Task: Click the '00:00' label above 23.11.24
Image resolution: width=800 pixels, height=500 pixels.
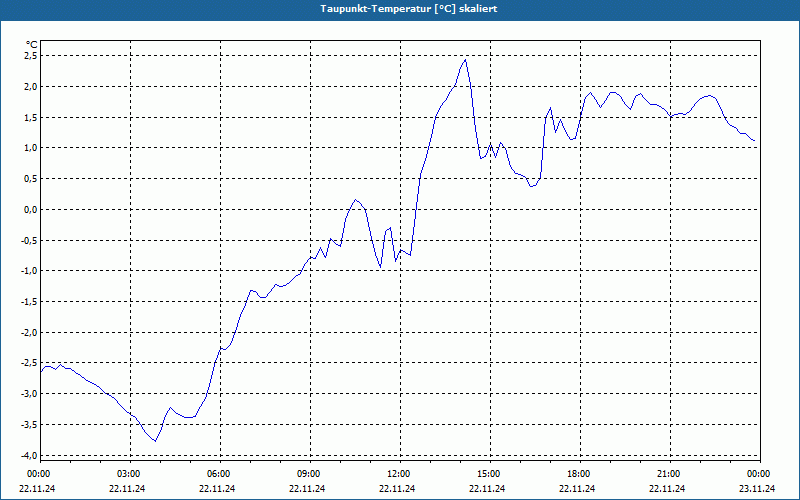Action: 759,474
